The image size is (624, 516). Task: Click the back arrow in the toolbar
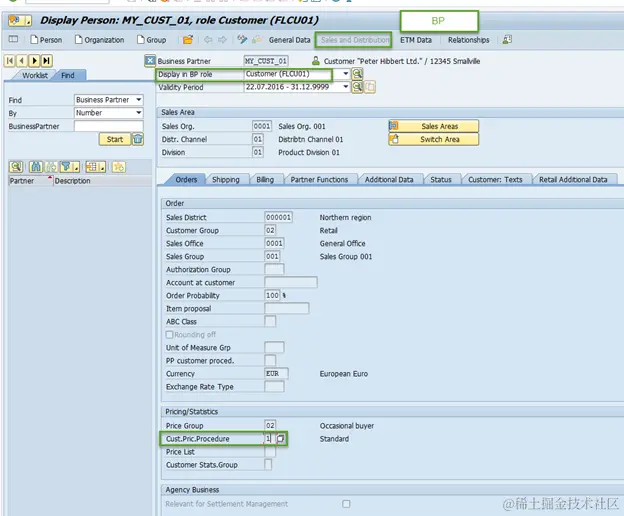point(208,40)
